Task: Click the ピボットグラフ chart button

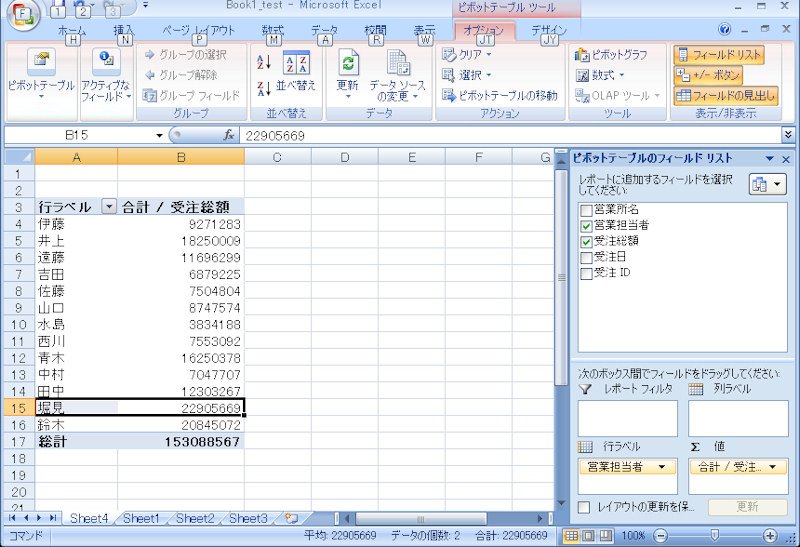Action: (611, 55)
